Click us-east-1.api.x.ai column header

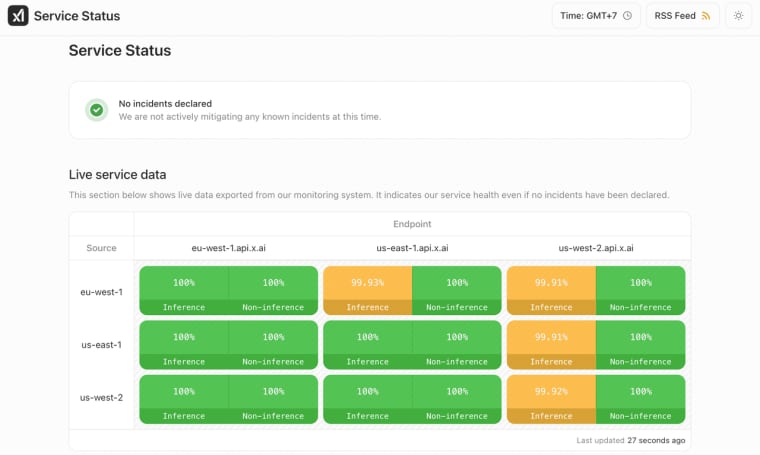412,248
